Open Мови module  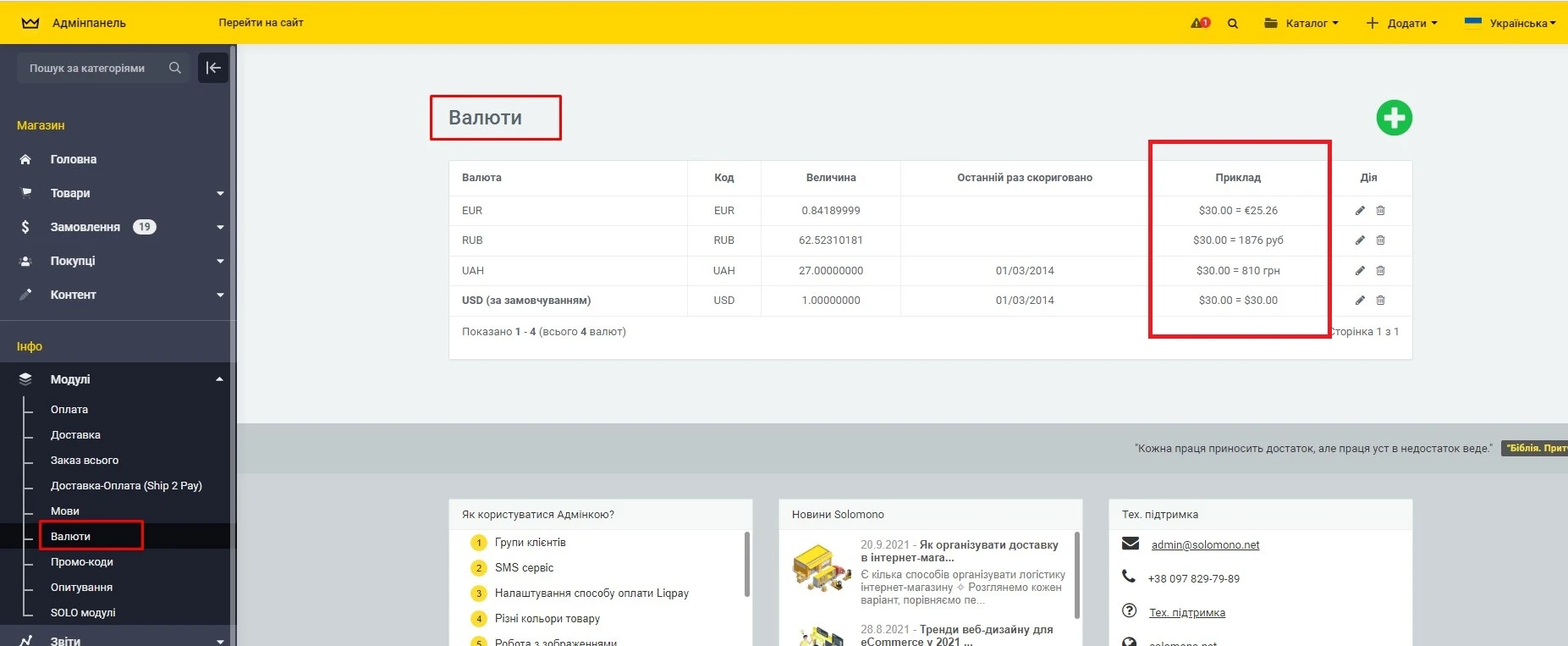65,511
